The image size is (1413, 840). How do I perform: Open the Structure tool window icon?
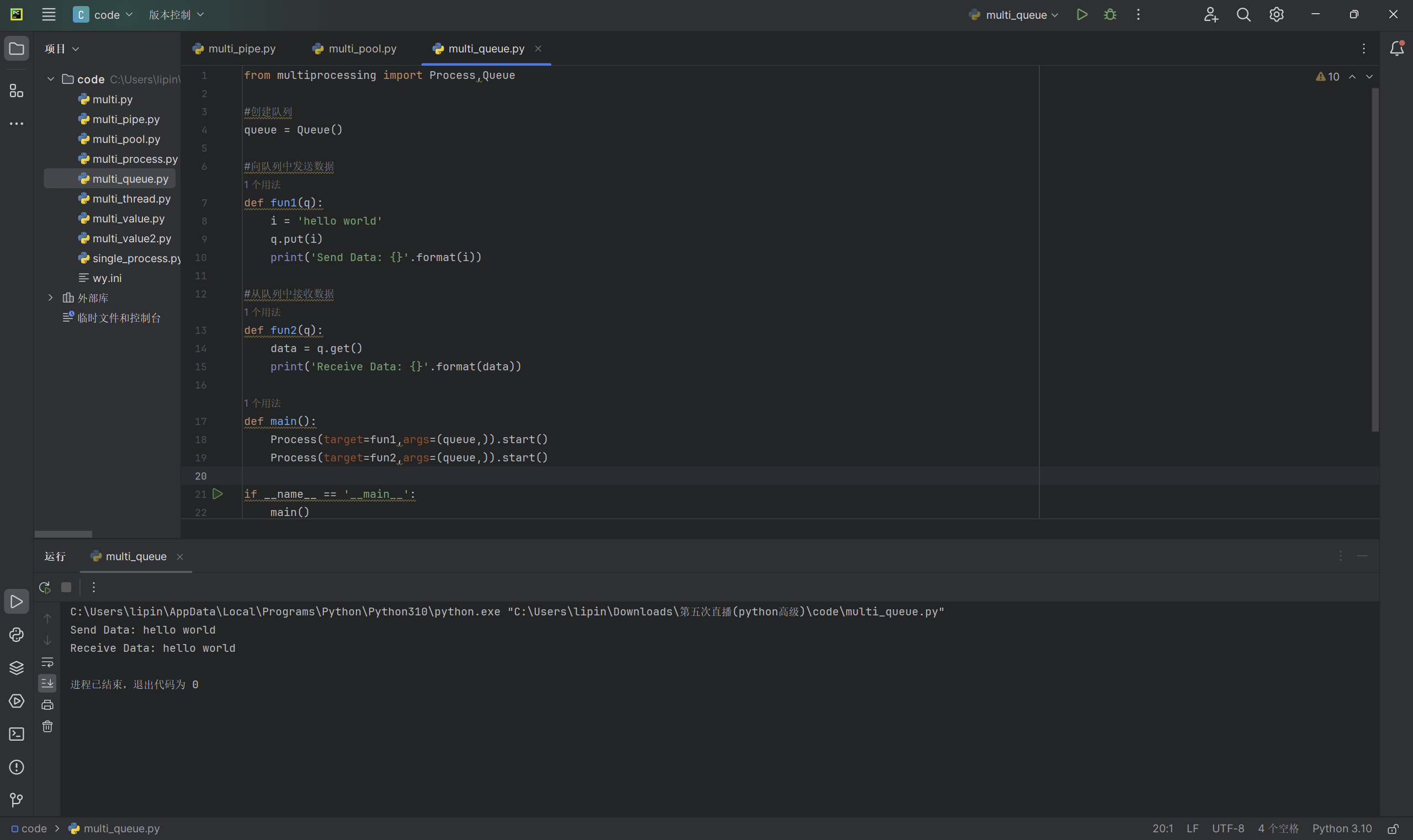(17, 91)
